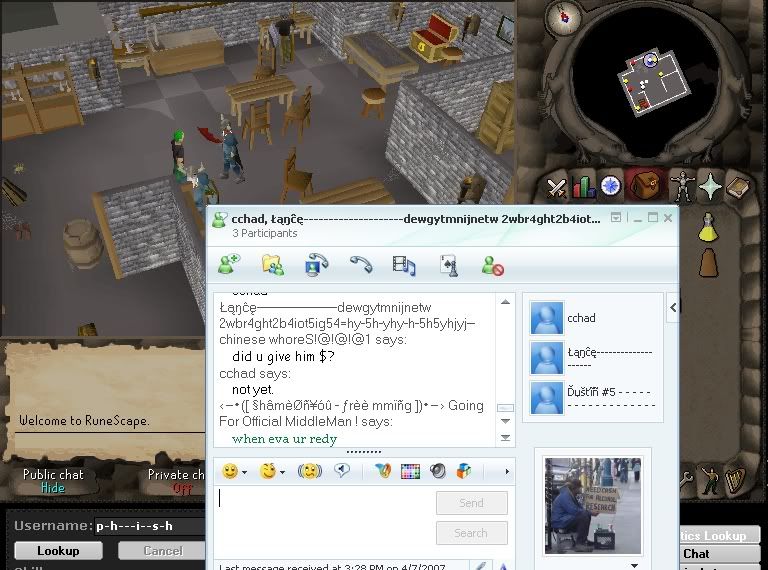The image size is (768, 570).
Task: Click the Search button in chat
Action: pyautogui.click(x=472, y=533)
